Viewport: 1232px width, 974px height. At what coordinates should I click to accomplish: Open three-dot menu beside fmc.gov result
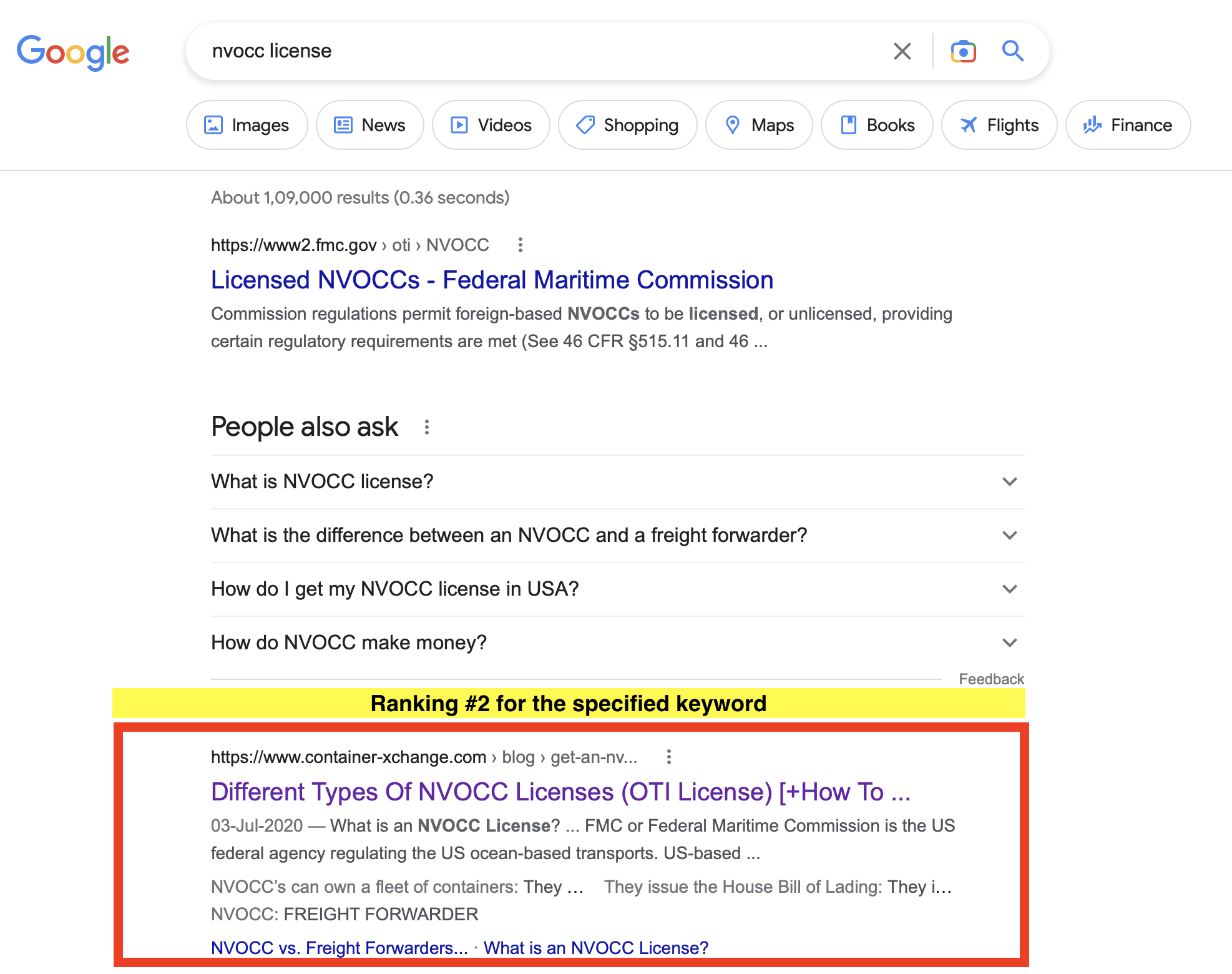point(520,245)
